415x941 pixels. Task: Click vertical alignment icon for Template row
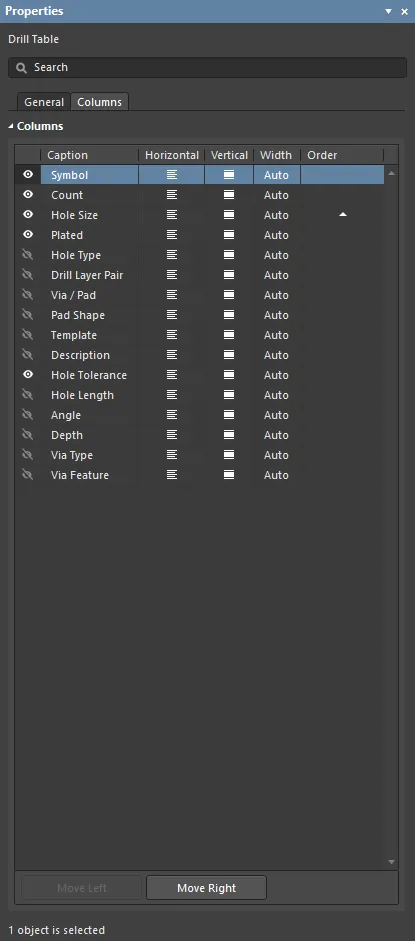[x=228, y=335]
